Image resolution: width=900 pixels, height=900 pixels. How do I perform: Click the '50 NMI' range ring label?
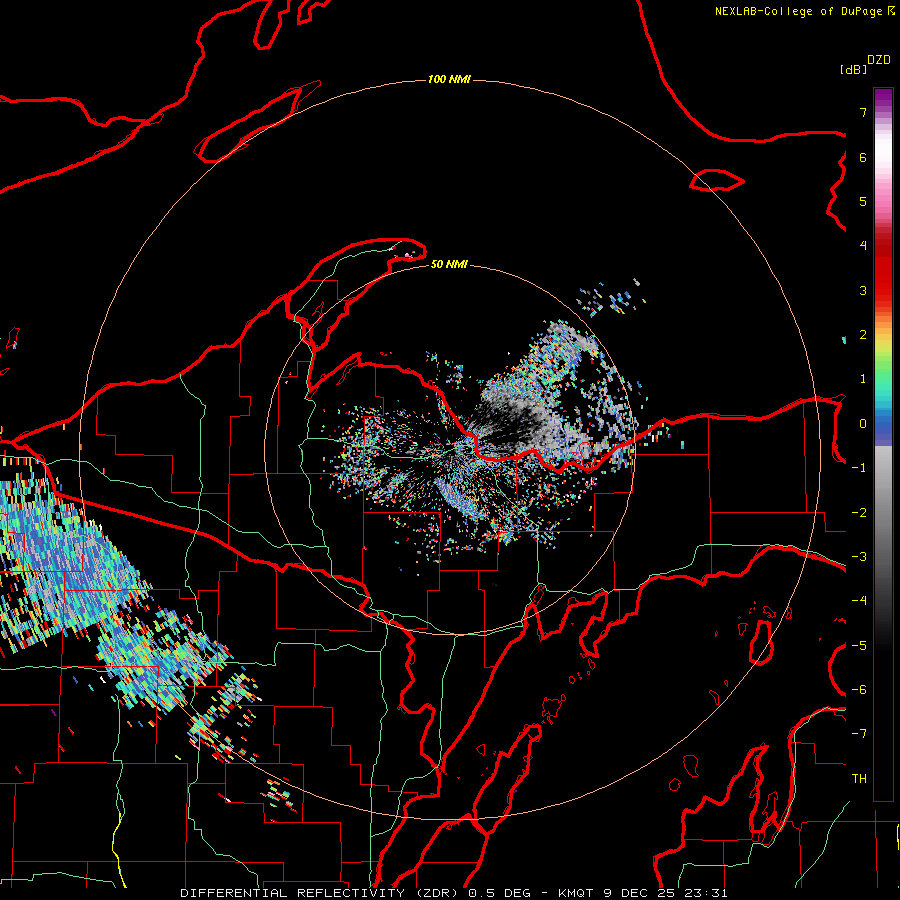click(449, 265)
